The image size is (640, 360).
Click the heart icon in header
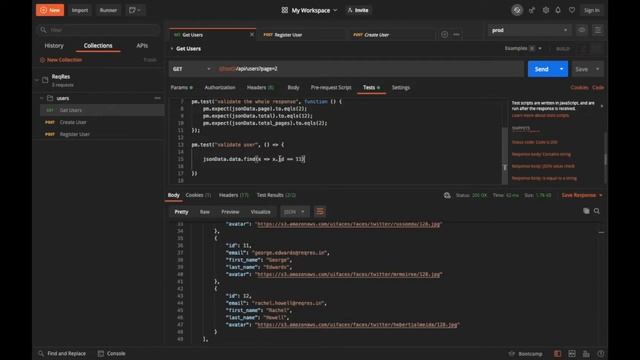[572, 10]
